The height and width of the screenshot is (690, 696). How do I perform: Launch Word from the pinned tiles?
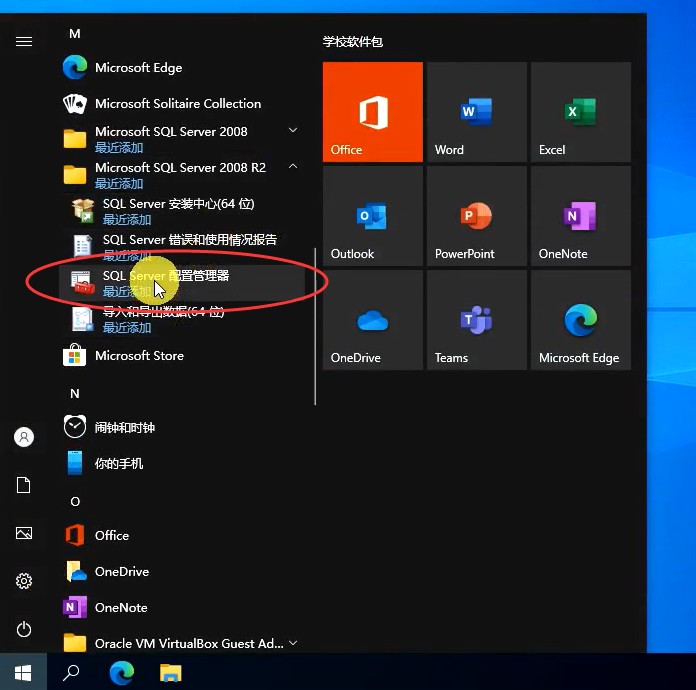click(x=477, y=112)
